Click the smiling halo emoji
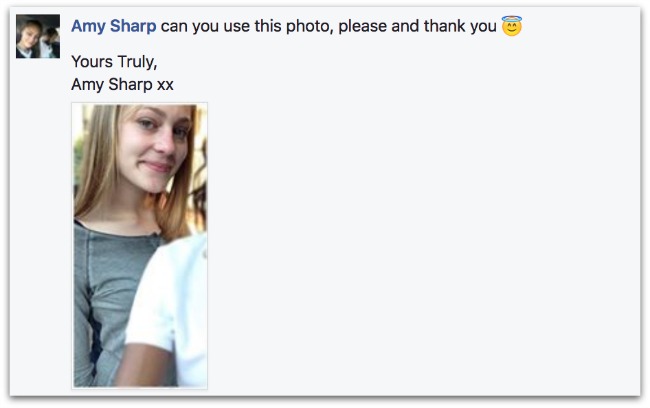650x408 pixels. pyautogui.click(x=512, y=26)
